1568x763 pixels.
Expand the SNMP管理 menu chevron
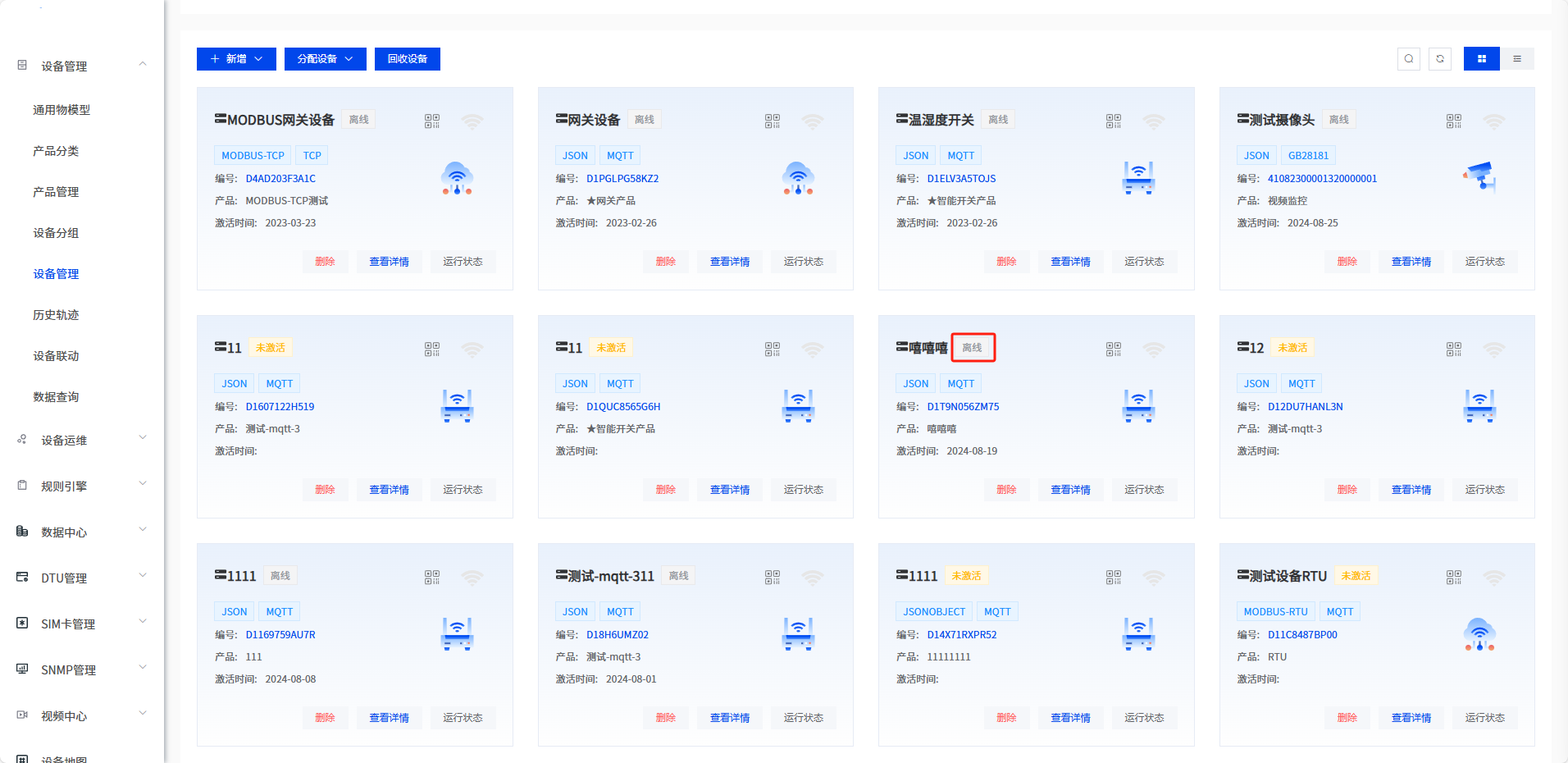tap(143, 668)
